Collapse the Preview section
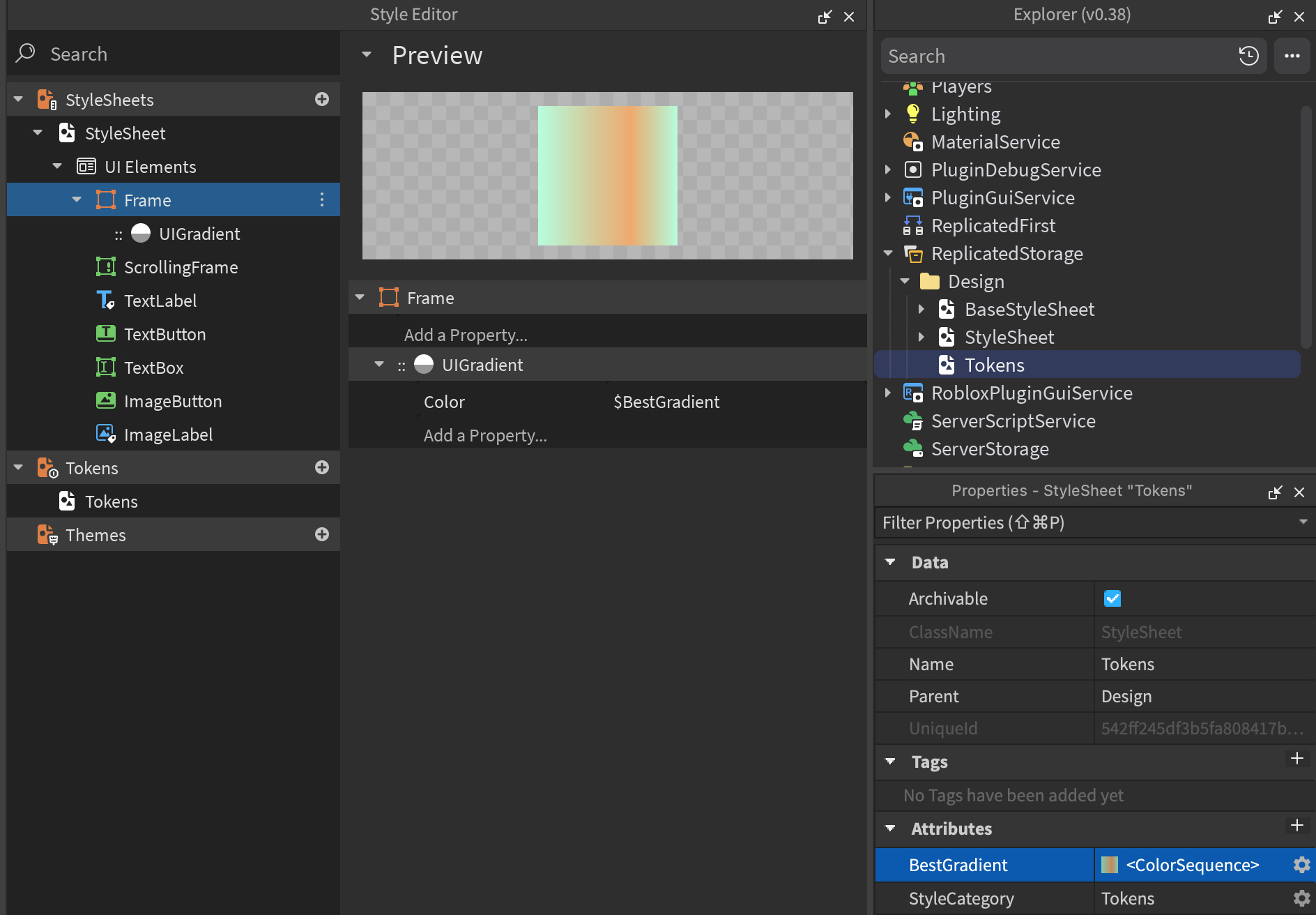 (x=367, y=54)
